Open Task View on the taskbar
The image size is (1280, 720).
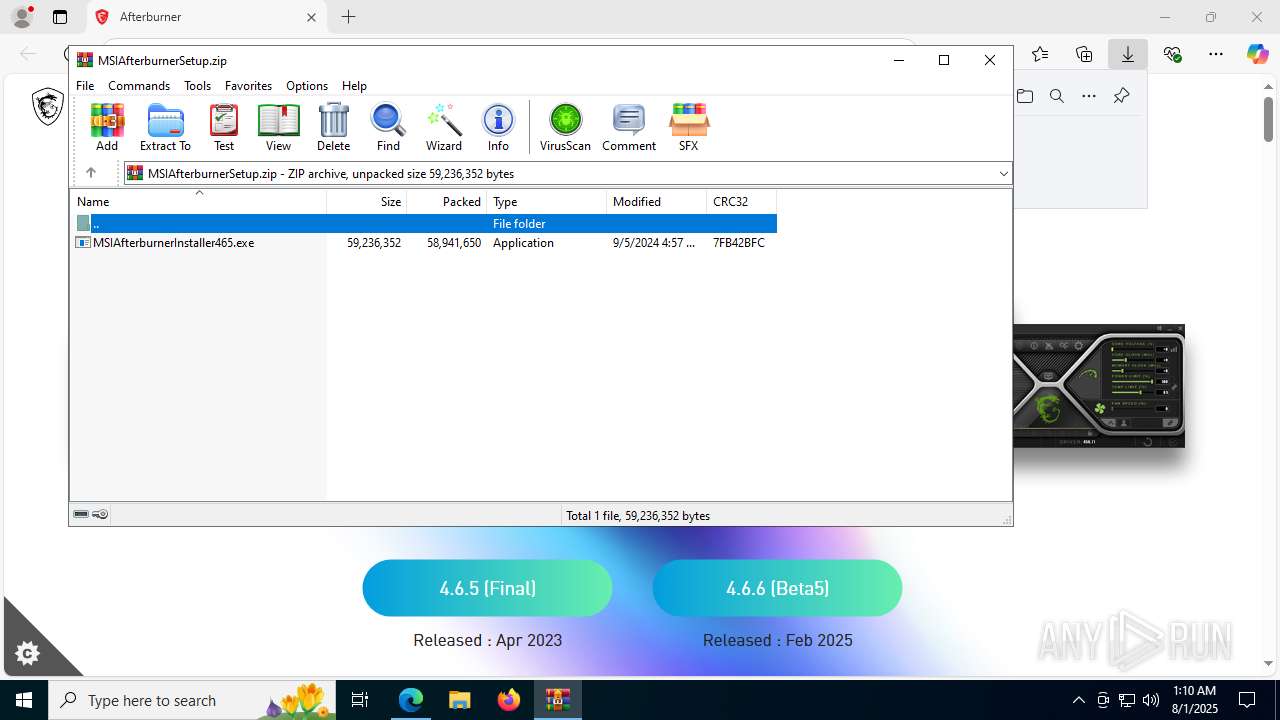pos(361,700)
